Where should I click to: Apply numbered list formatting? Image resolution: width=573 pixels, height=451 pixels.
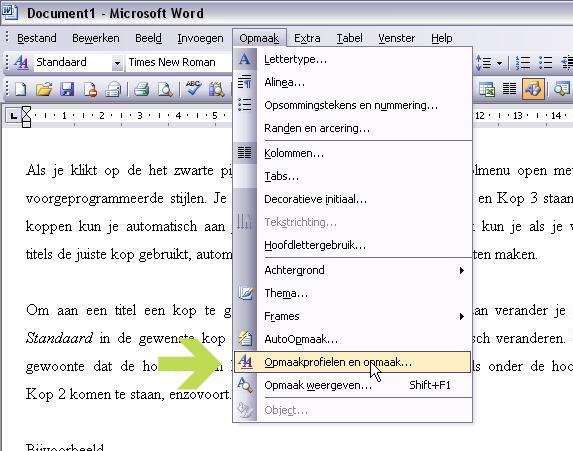coord(523,62)
